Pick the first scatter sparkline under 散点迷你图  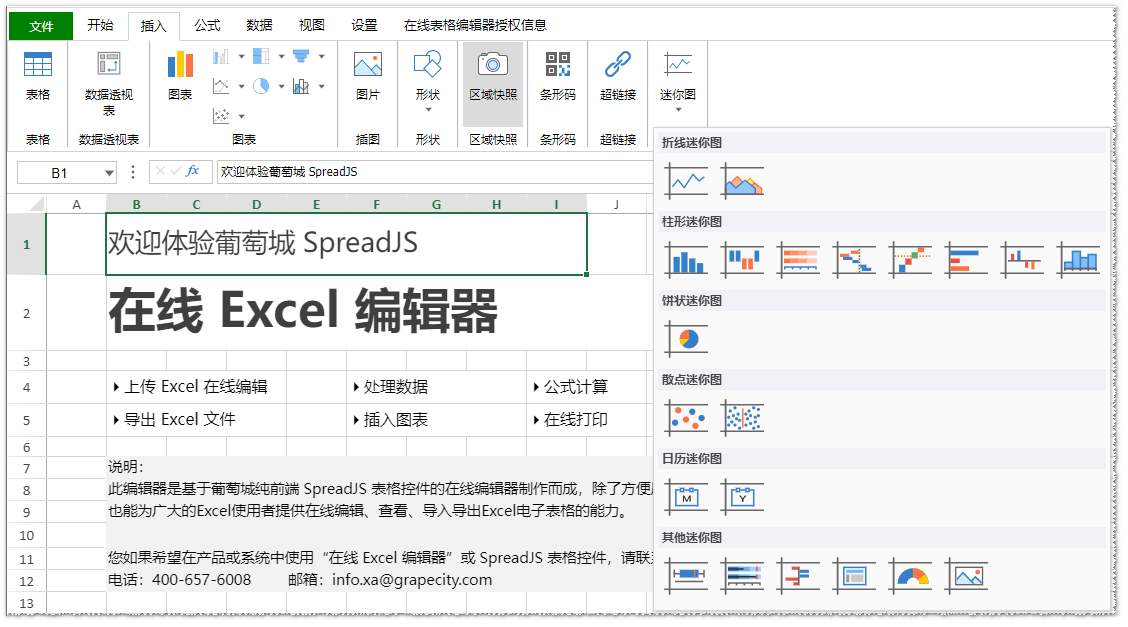point(686,417)
